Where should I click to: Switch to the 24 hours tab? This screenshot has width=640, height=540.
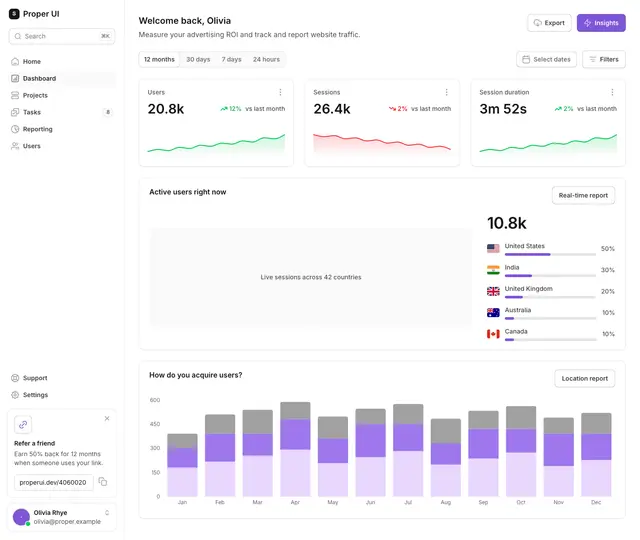[266, 60]
